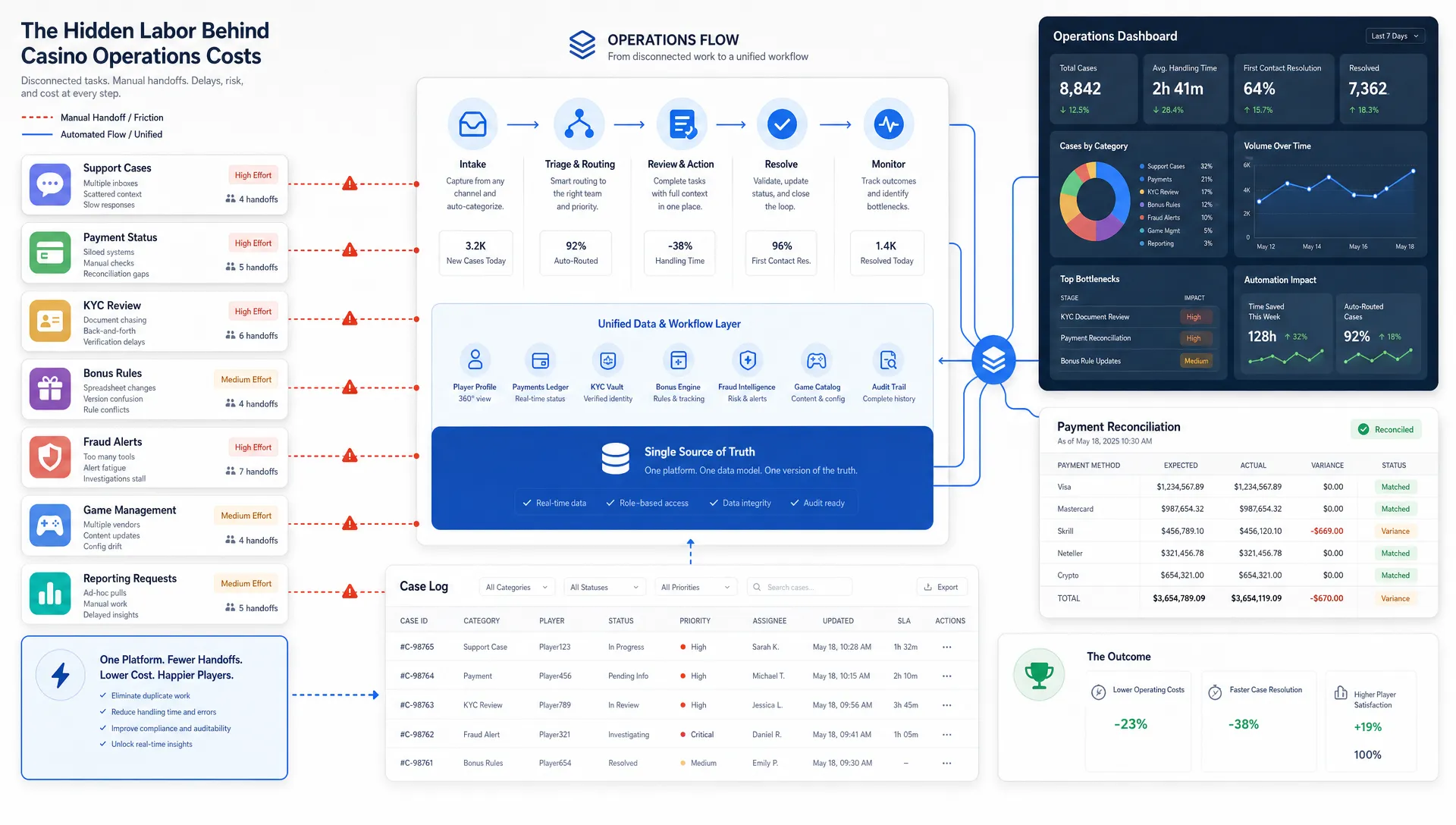Click the Operations Flow logo icon
The image size is (1456, 825).
click(582, 45)
